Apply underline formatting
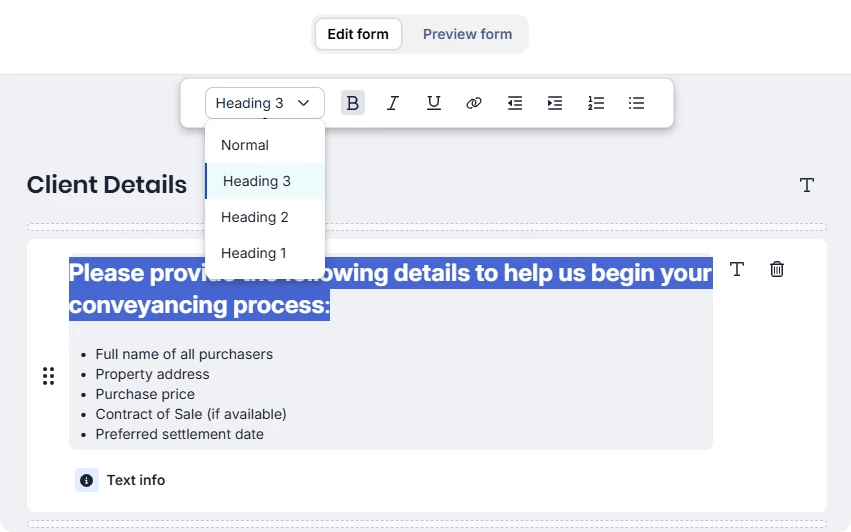The image size is (851, 532). click(434, 103)
